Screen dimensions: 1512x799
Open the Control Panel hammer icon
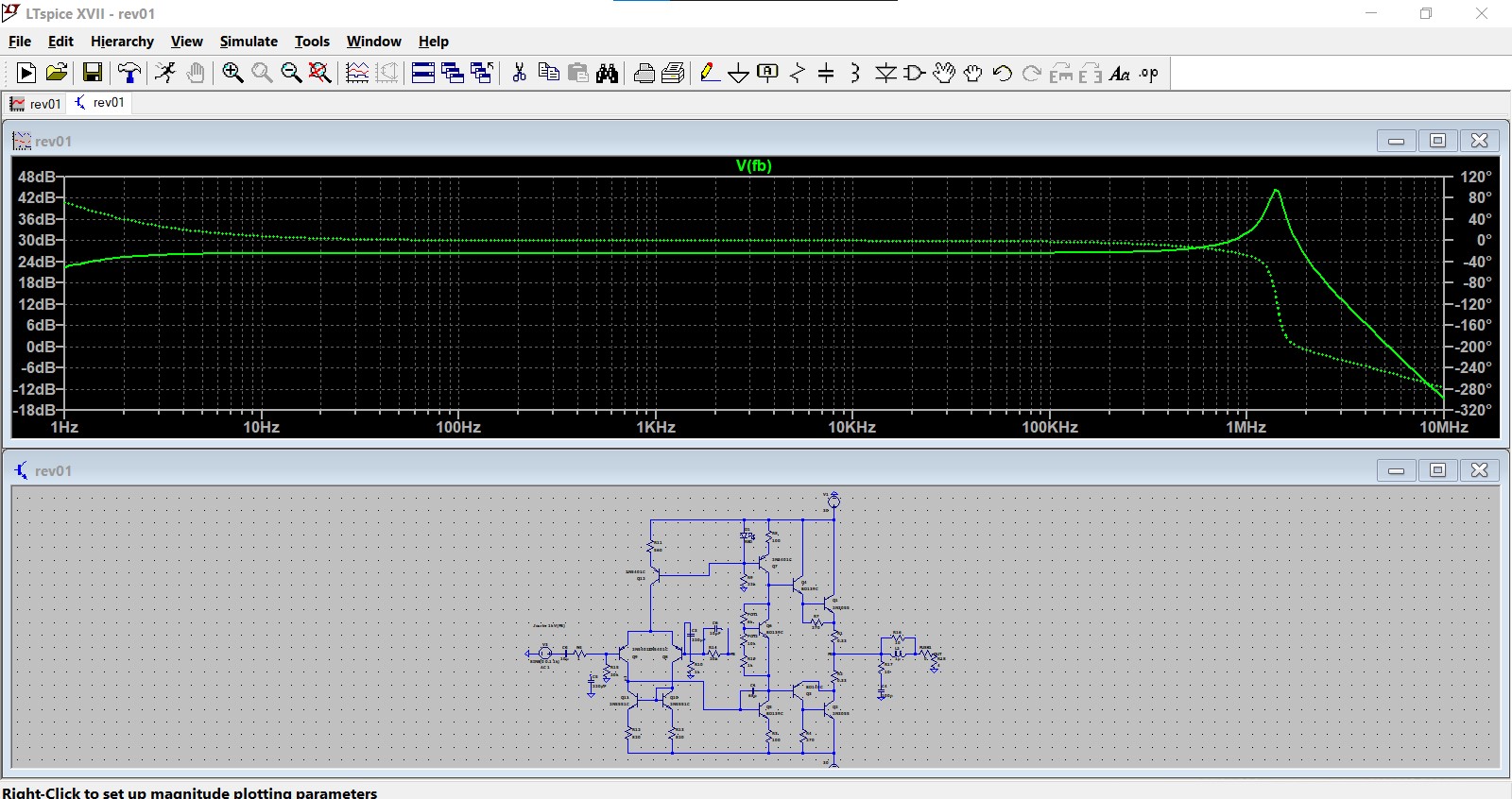pyautogui.click(x=129, y=73)
